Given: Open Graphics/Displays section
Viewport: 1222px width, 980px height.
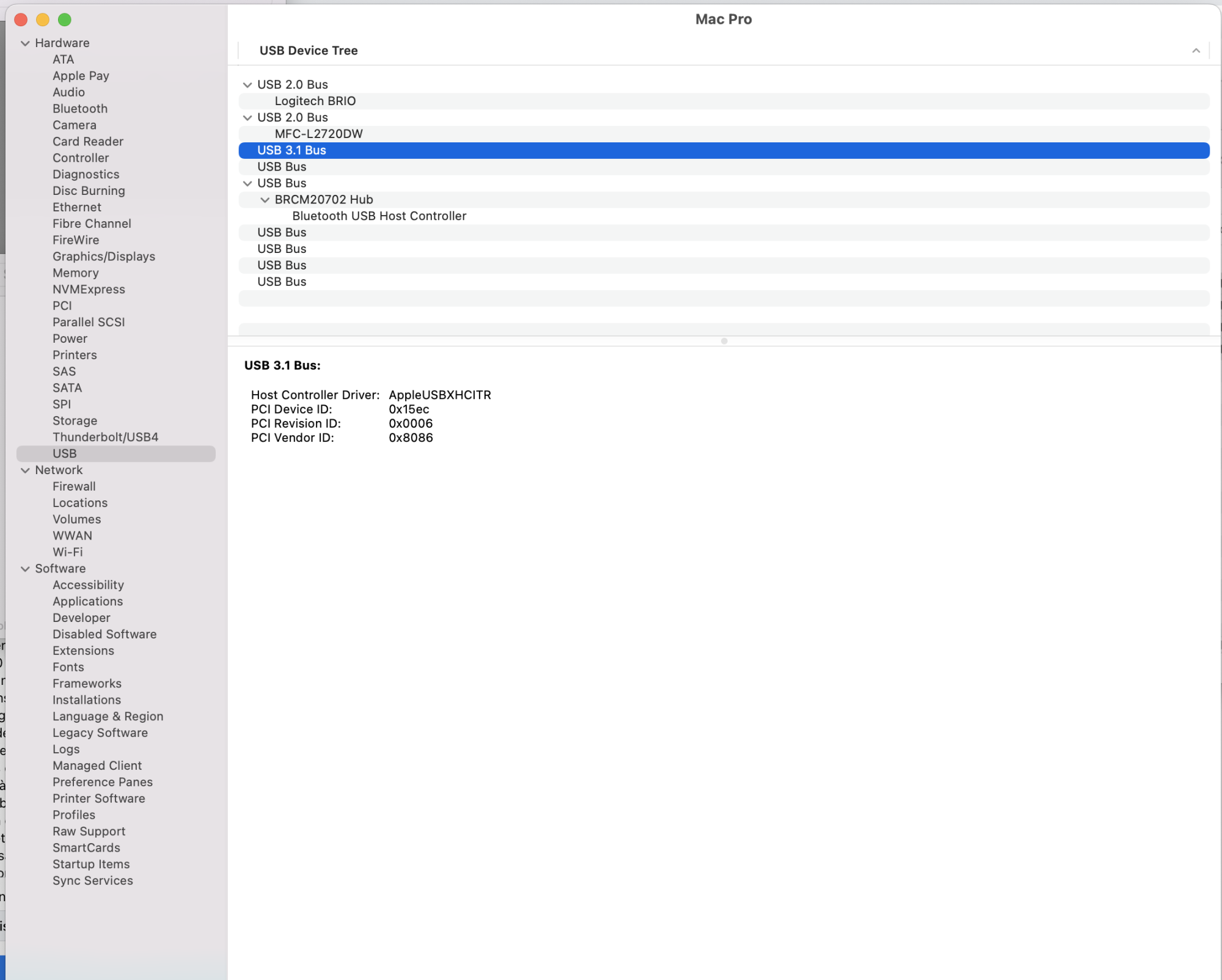Looking at the screenshot, I should (x=103, y=257).
